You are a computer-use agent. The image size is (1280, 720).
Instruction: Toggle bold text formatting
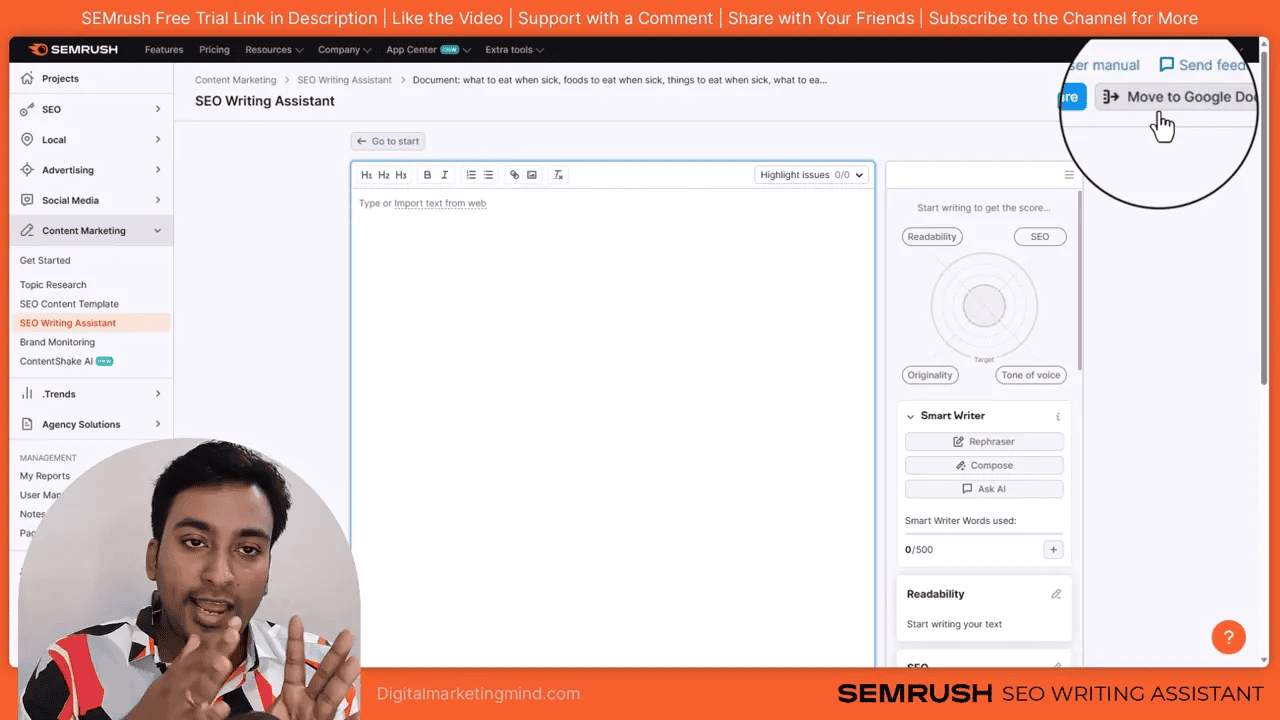tap(427, 174)
